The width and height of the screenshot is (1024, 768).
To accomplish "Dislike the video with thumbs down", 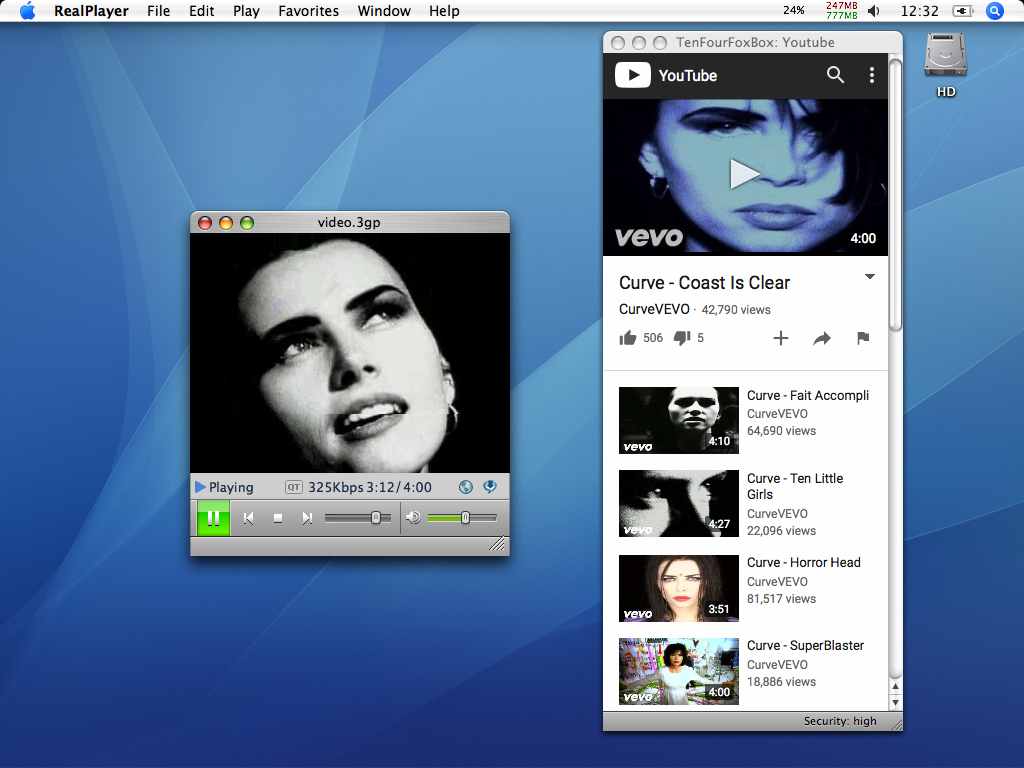I will click(x=682, y=338).
